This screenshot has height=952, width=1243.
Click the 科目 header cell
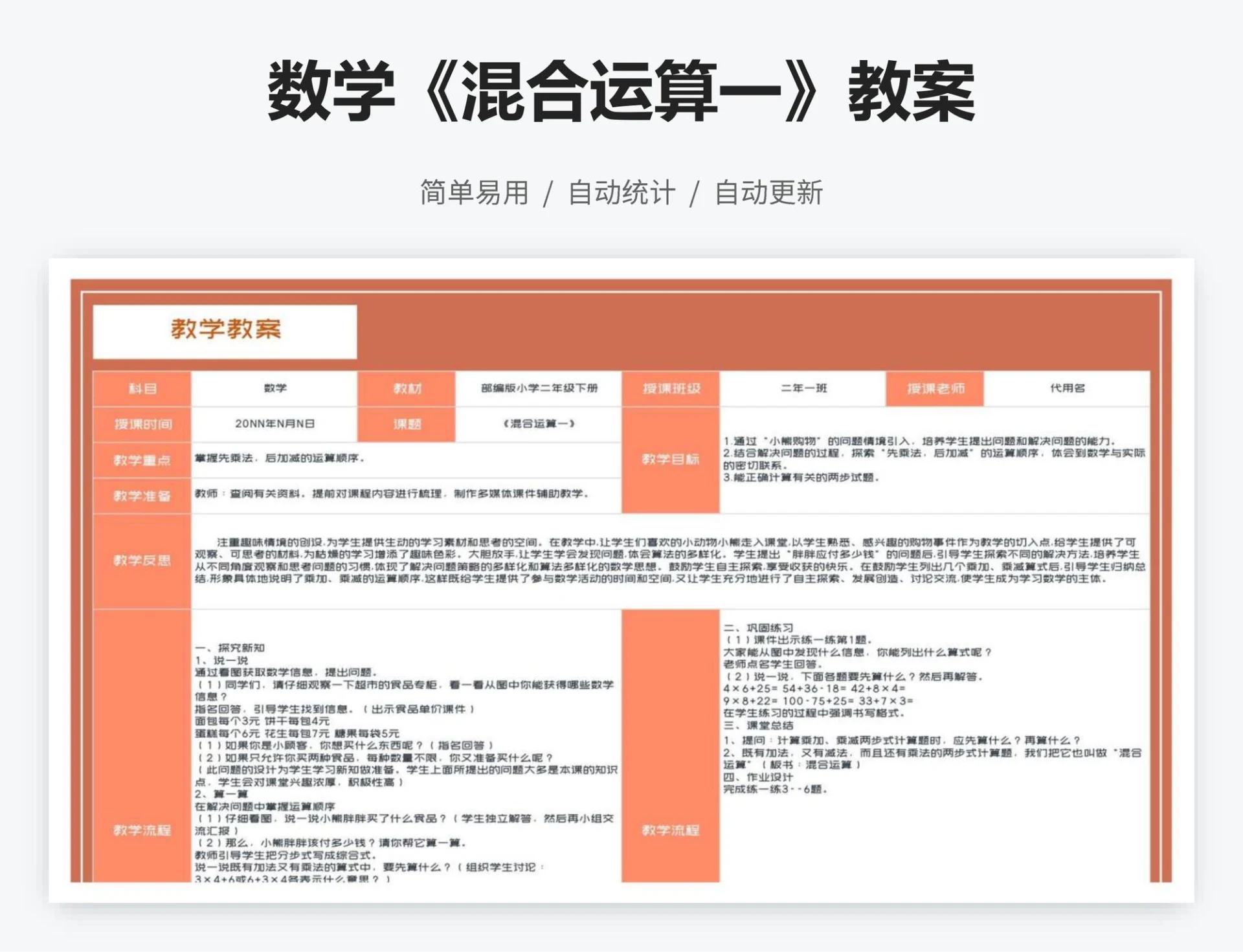[142, 388]
